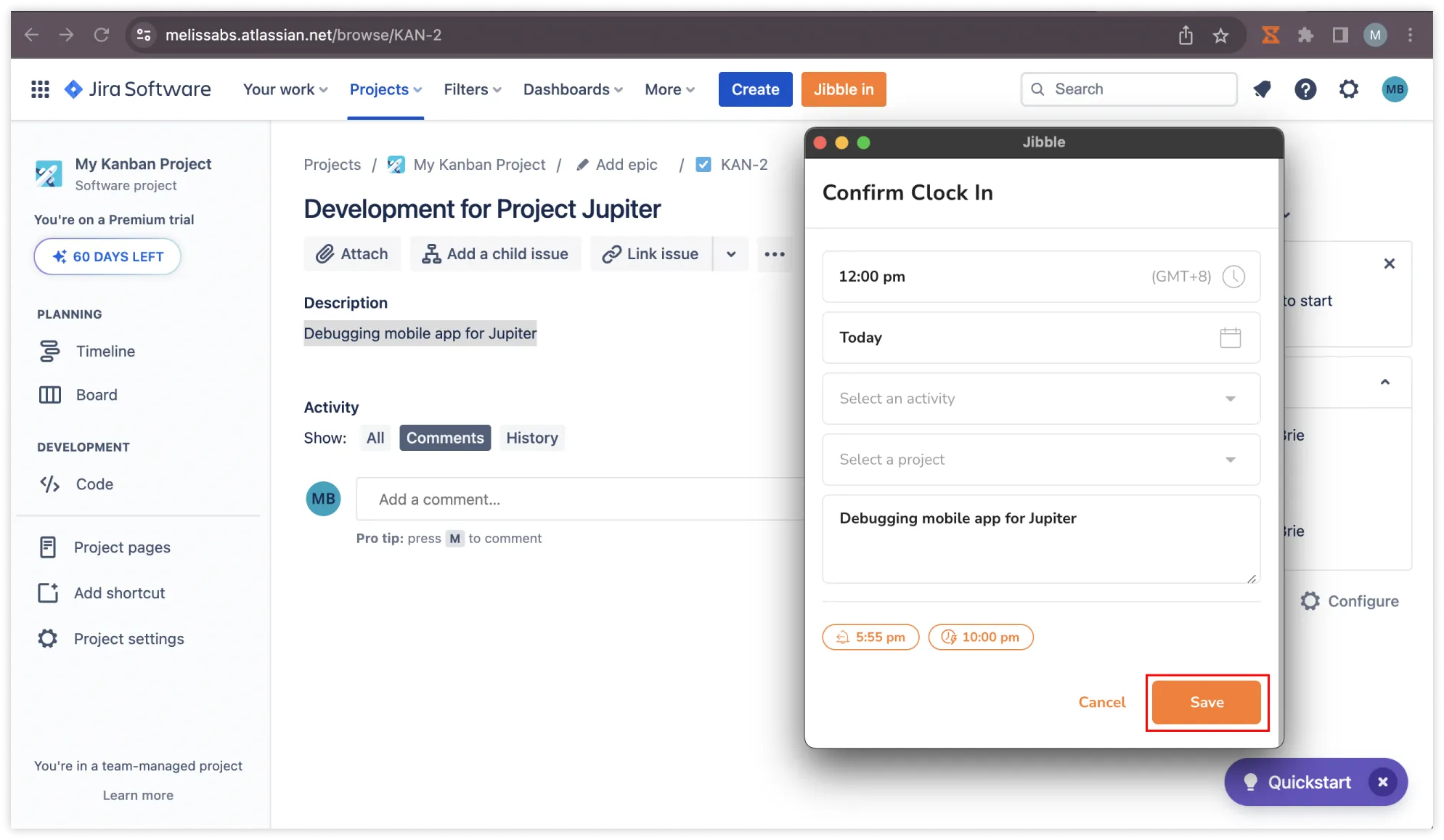1444x840 pixels.
Task: Select the 10:00 pm auto clock-out chip
Action: click(981, 637)
